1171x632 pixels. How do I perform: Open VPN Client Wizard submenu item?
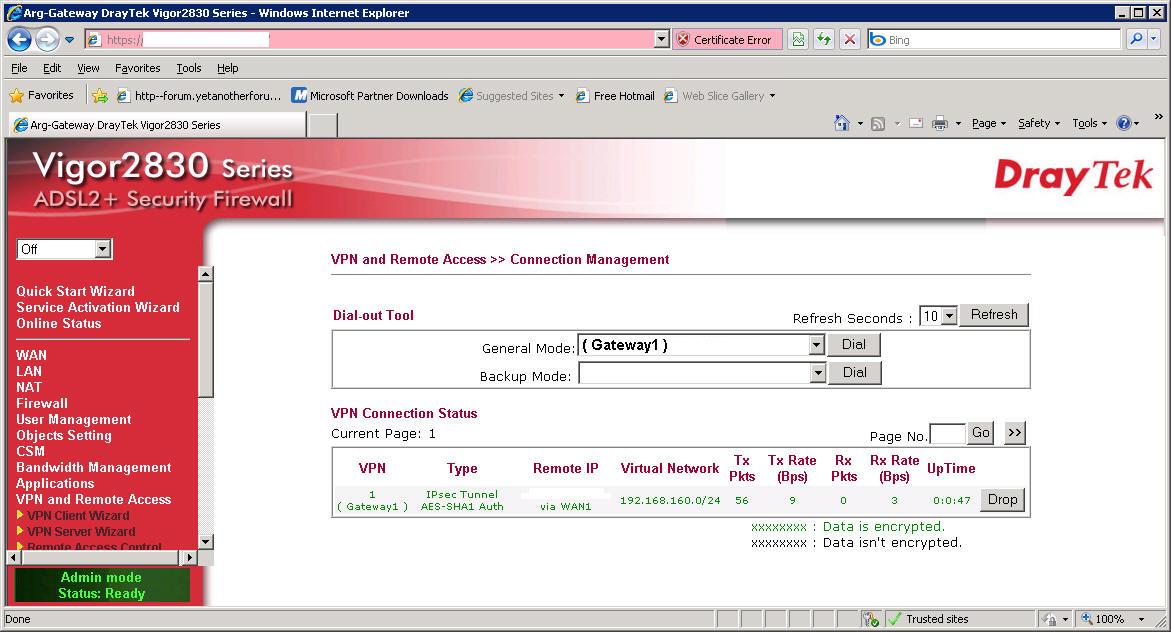[78, 515]
